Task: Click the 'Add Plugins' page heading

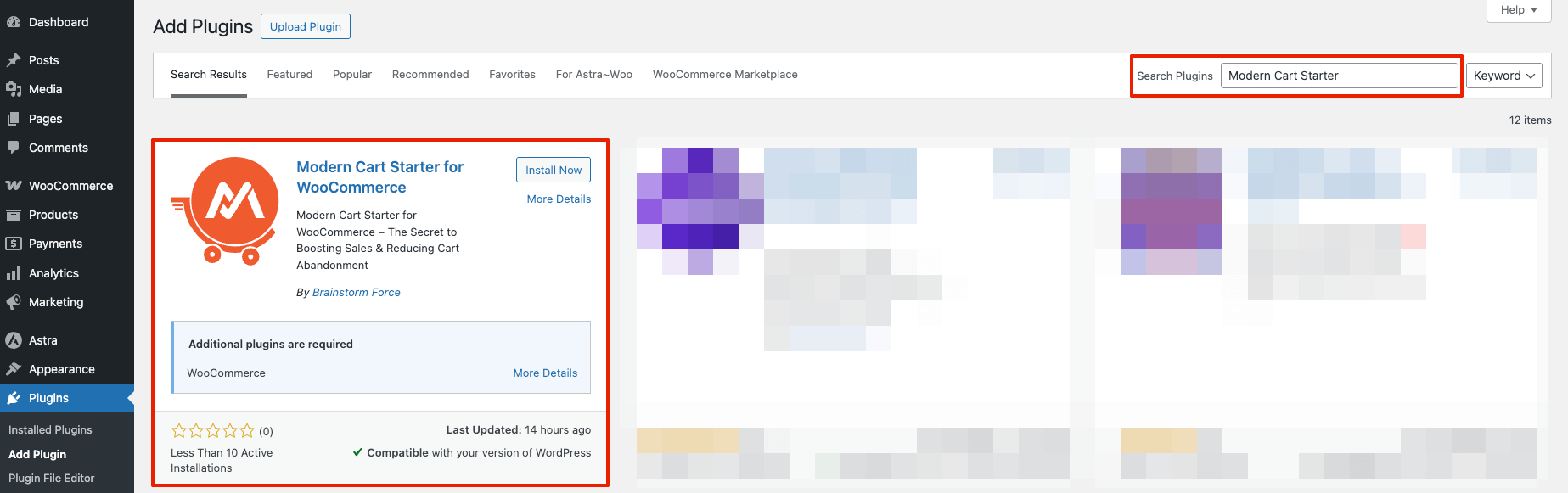Action: pos(203,26)
